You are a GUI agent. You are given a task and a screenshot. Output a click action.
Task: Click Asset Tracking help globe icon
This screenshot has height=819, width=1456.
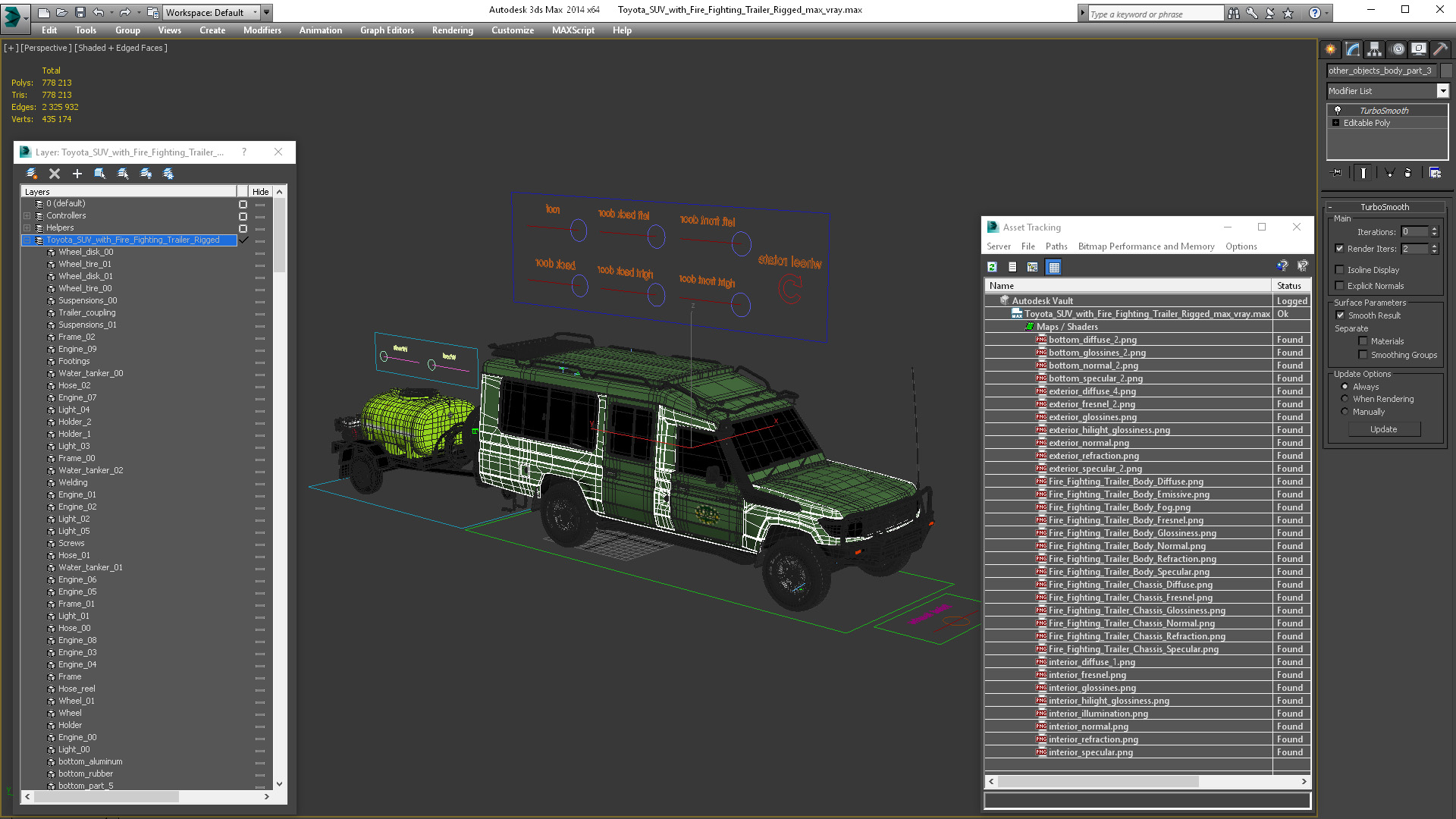click(x=1282, y=266)
